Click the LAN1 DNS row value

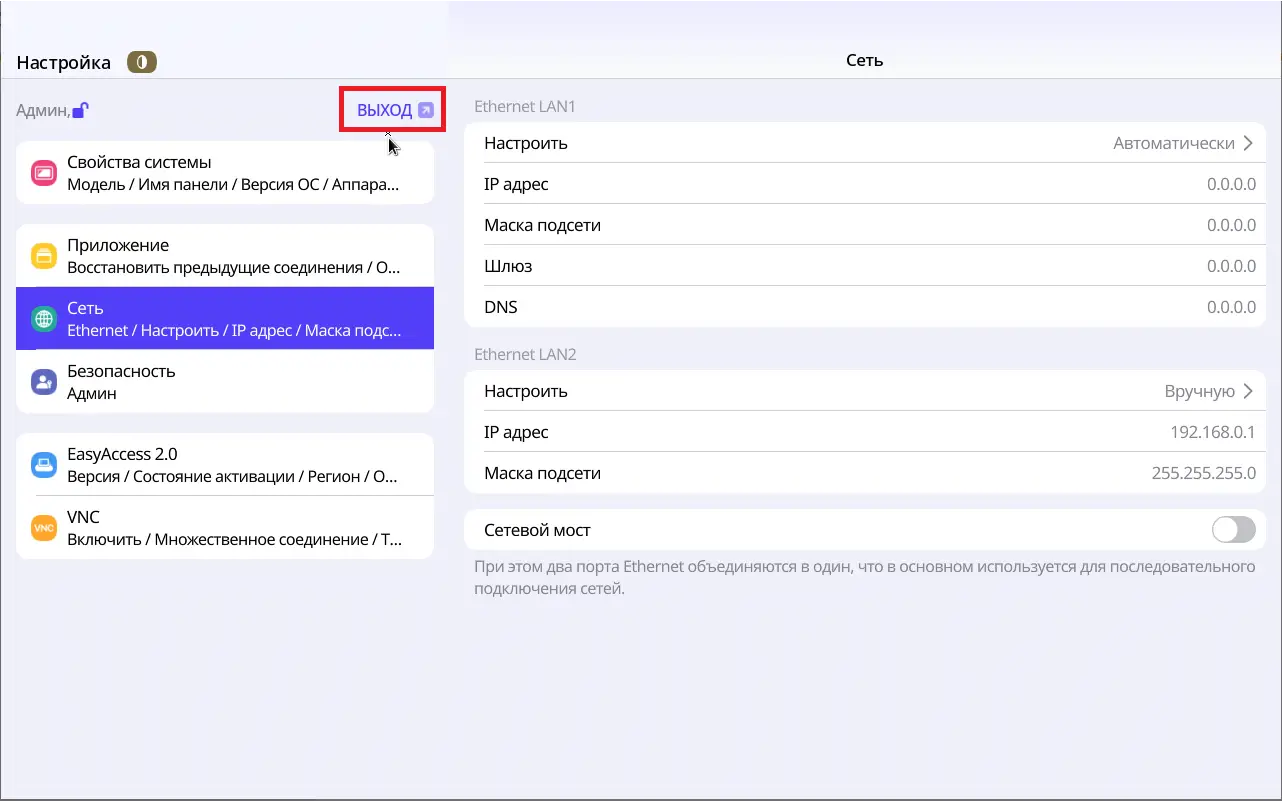click(x=1230, y=307)
